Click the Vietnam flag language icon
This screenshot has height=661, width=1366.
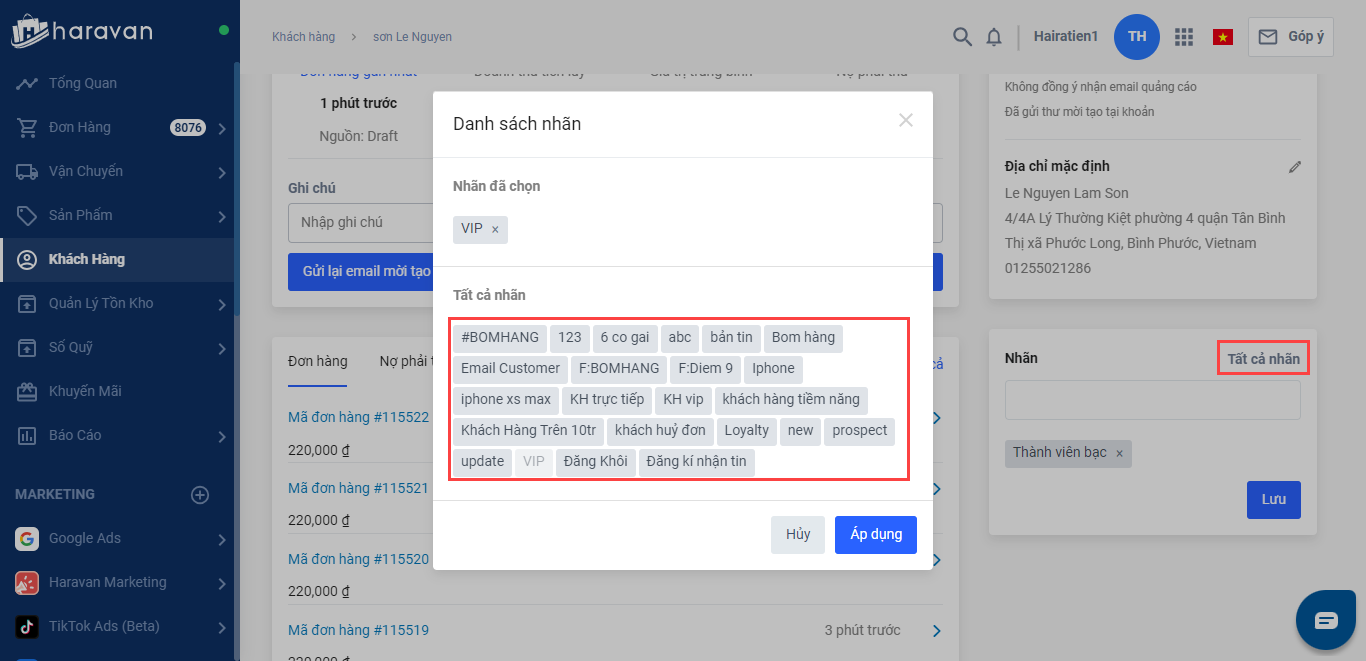click(x=1222, y=37)
